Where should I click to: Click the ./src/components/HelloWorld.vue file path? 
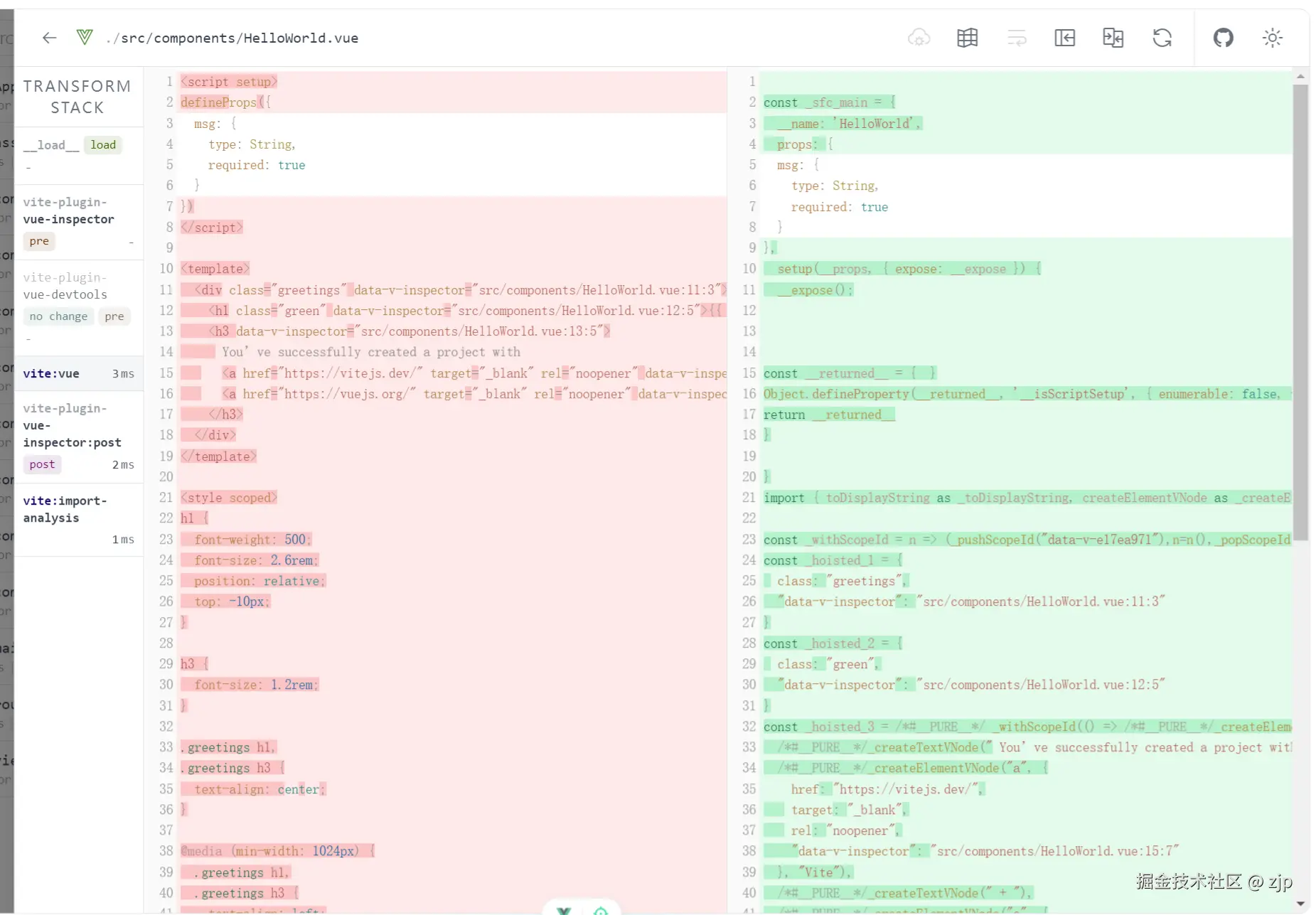[232, 38]
